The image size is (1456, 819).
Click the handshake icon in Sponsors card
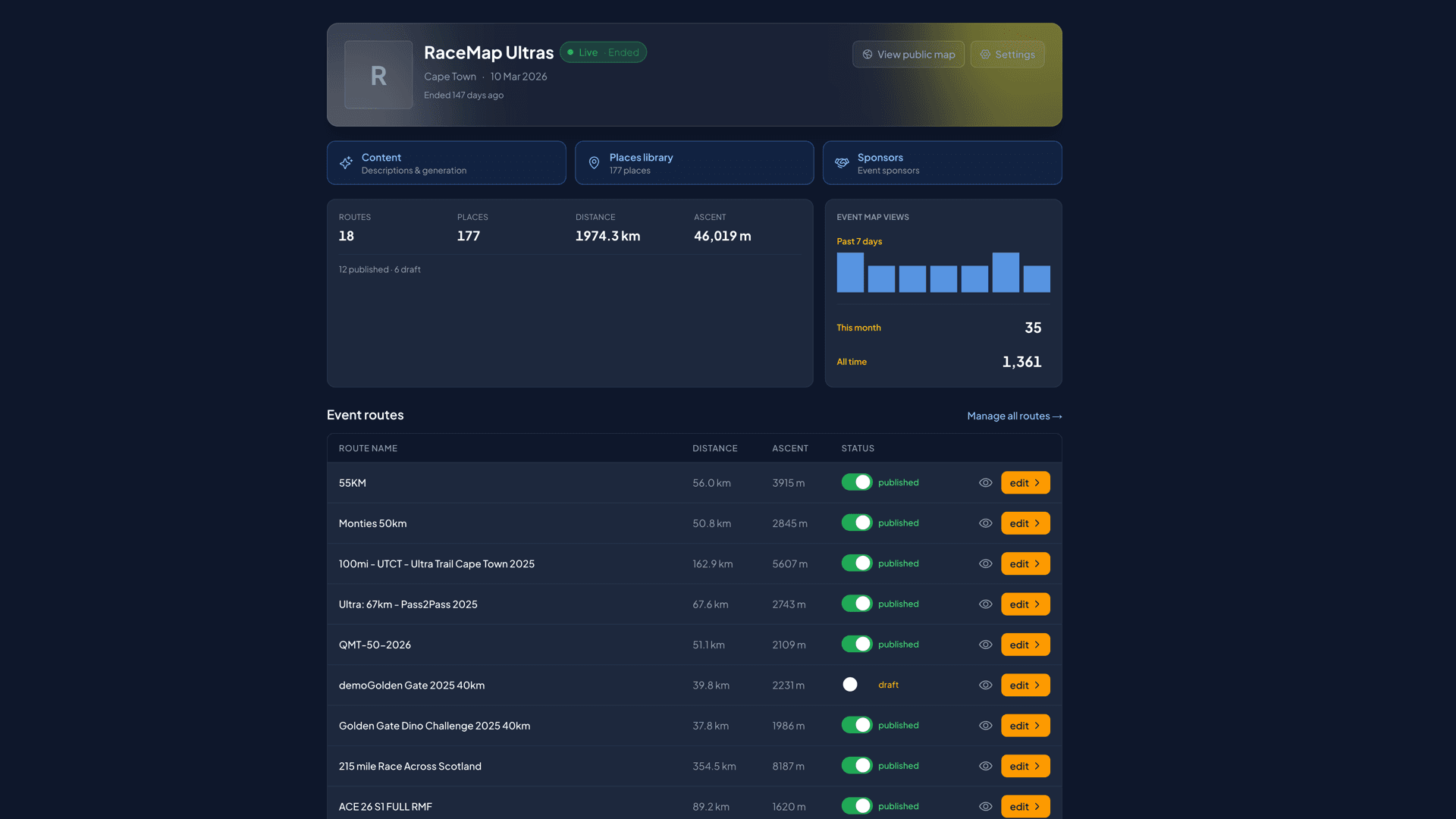click(x=842, y=163)
